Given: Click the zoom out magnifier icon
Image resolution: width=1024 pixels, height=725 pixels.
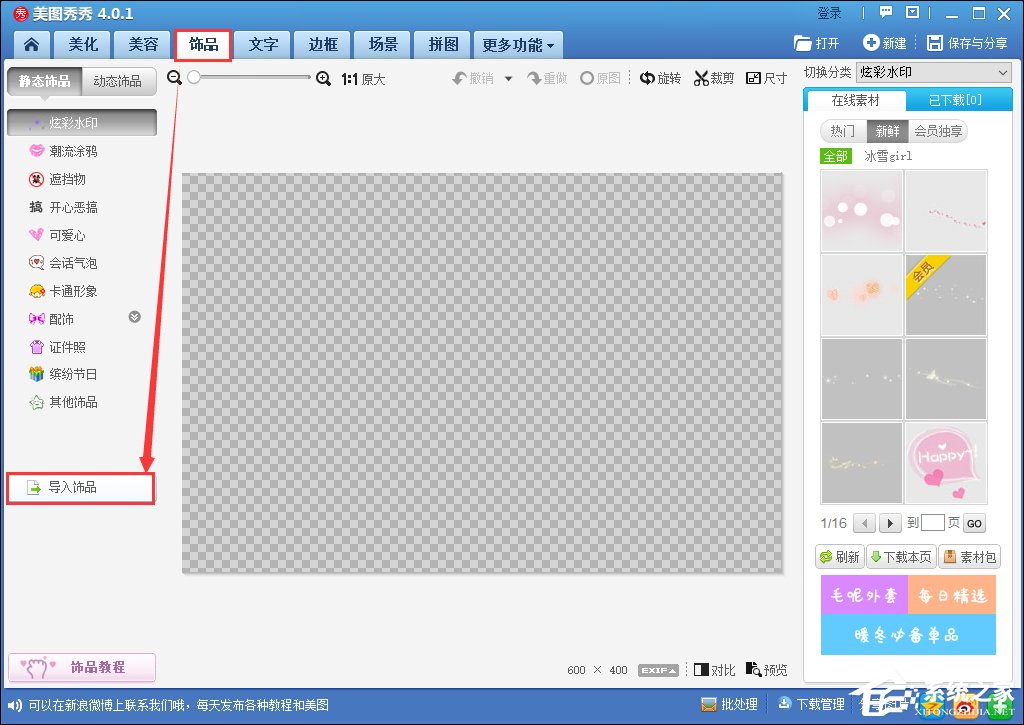Looking at the screenshot, I should click(174, 78).
